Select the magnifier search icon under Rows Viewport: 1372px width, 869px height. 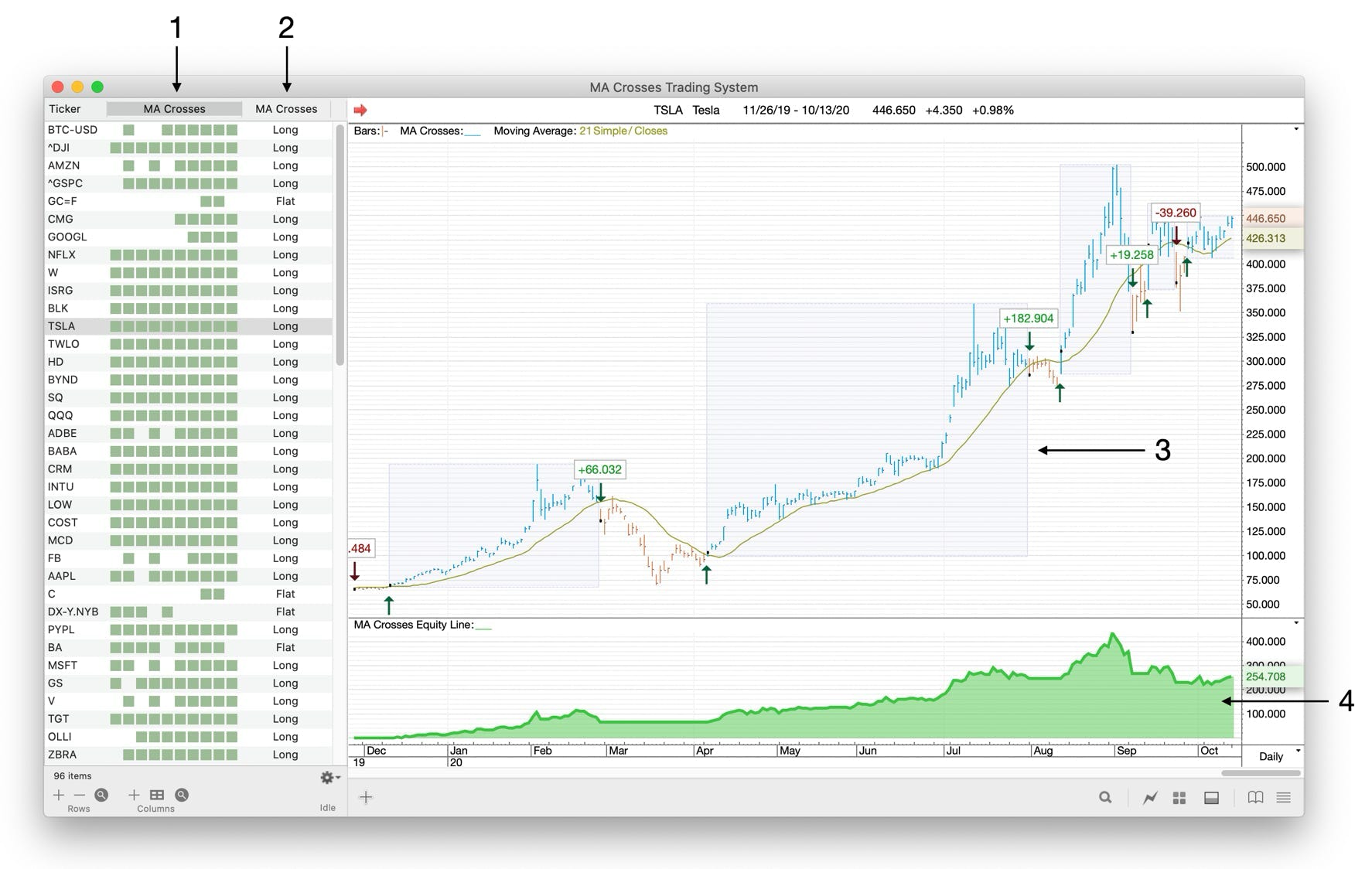click(x=101, y=795)
